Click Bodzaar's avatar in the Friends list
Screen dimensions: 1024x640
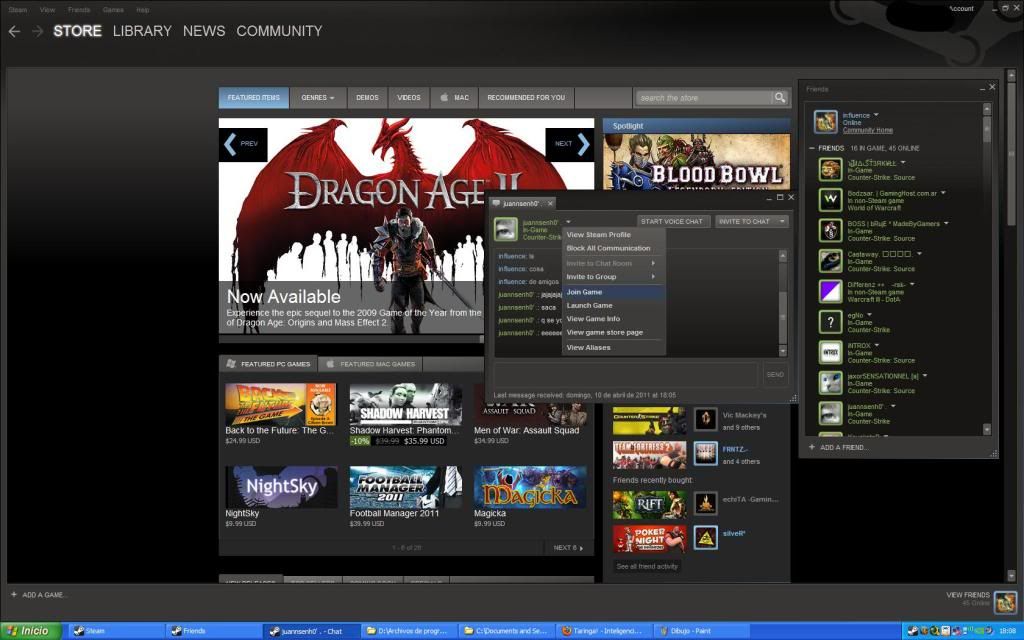pyautogui.click(x=831, y=200)
